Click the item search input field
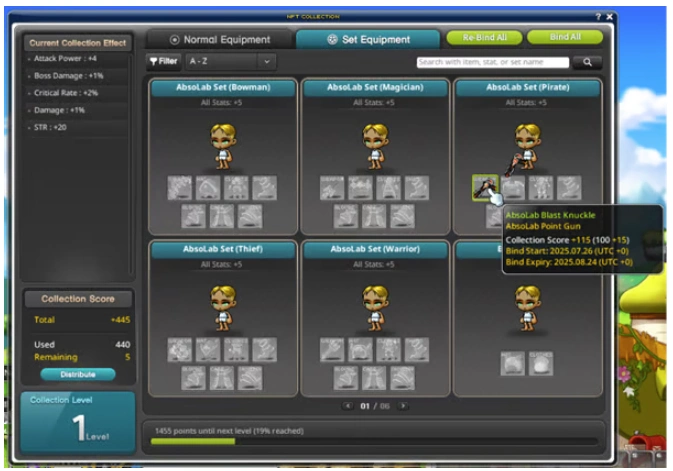This screenshot has height=471, width=673. [x=493, y=62]
